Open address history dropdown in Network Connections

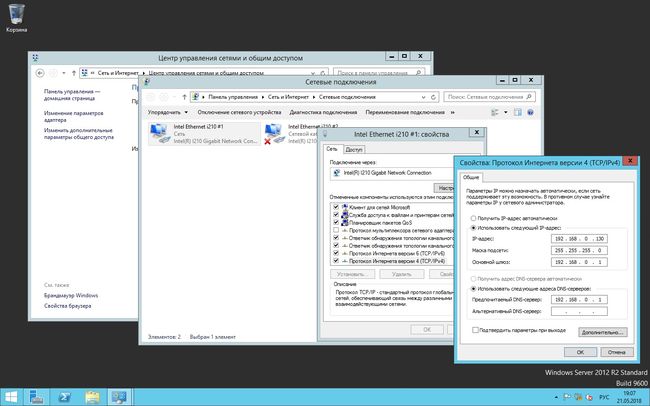point(423,97)
